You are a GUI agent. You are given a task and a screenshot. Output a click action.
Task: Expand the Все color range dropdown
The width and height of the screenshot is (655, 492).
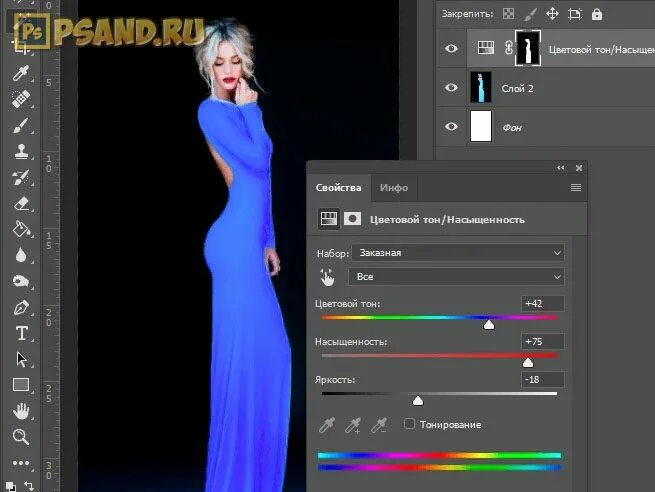[x=457, y=276]
